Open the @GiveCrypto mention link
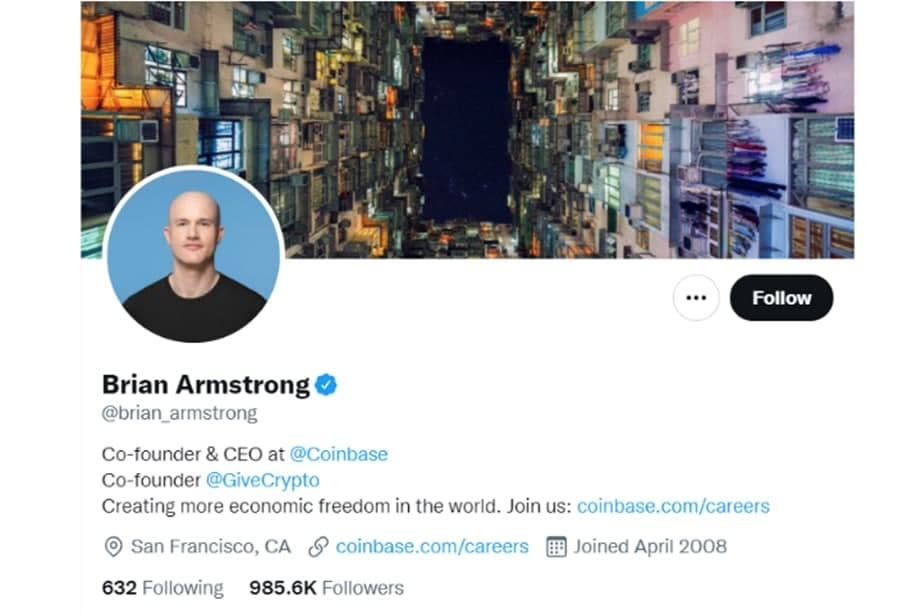Screen dimensions: 921x614 tap(263, 480)
